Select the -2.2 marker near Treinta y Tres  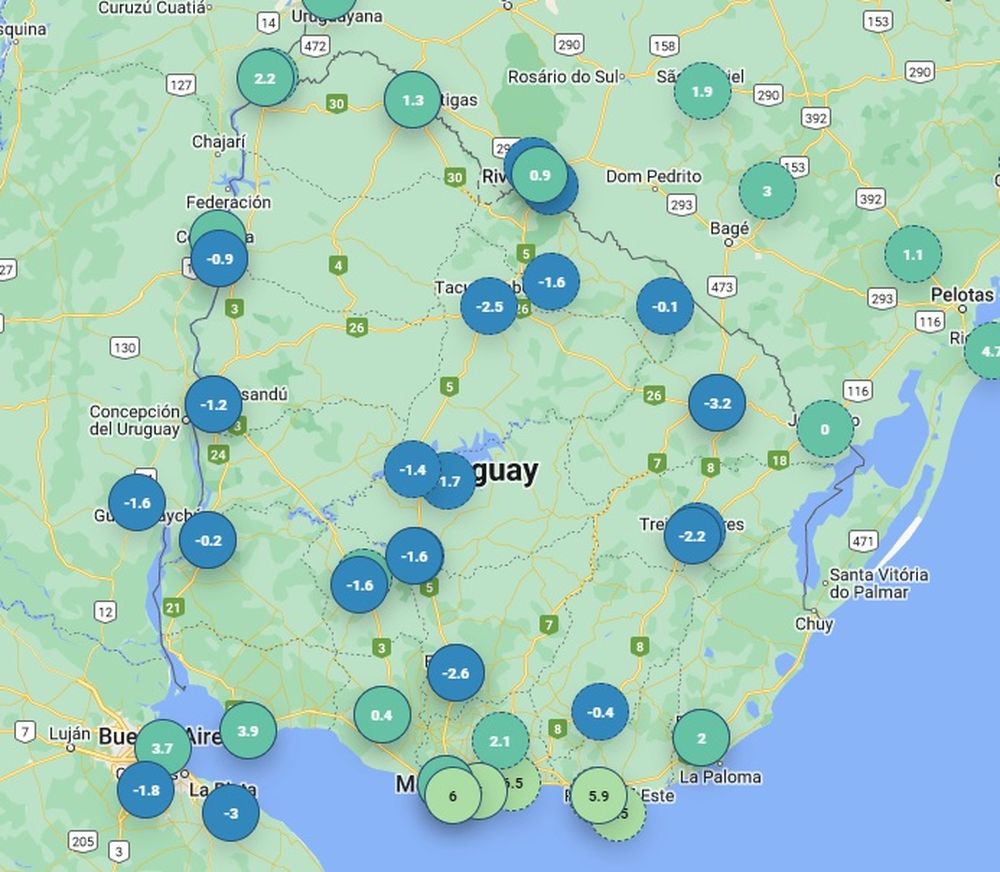click(692, 536)
